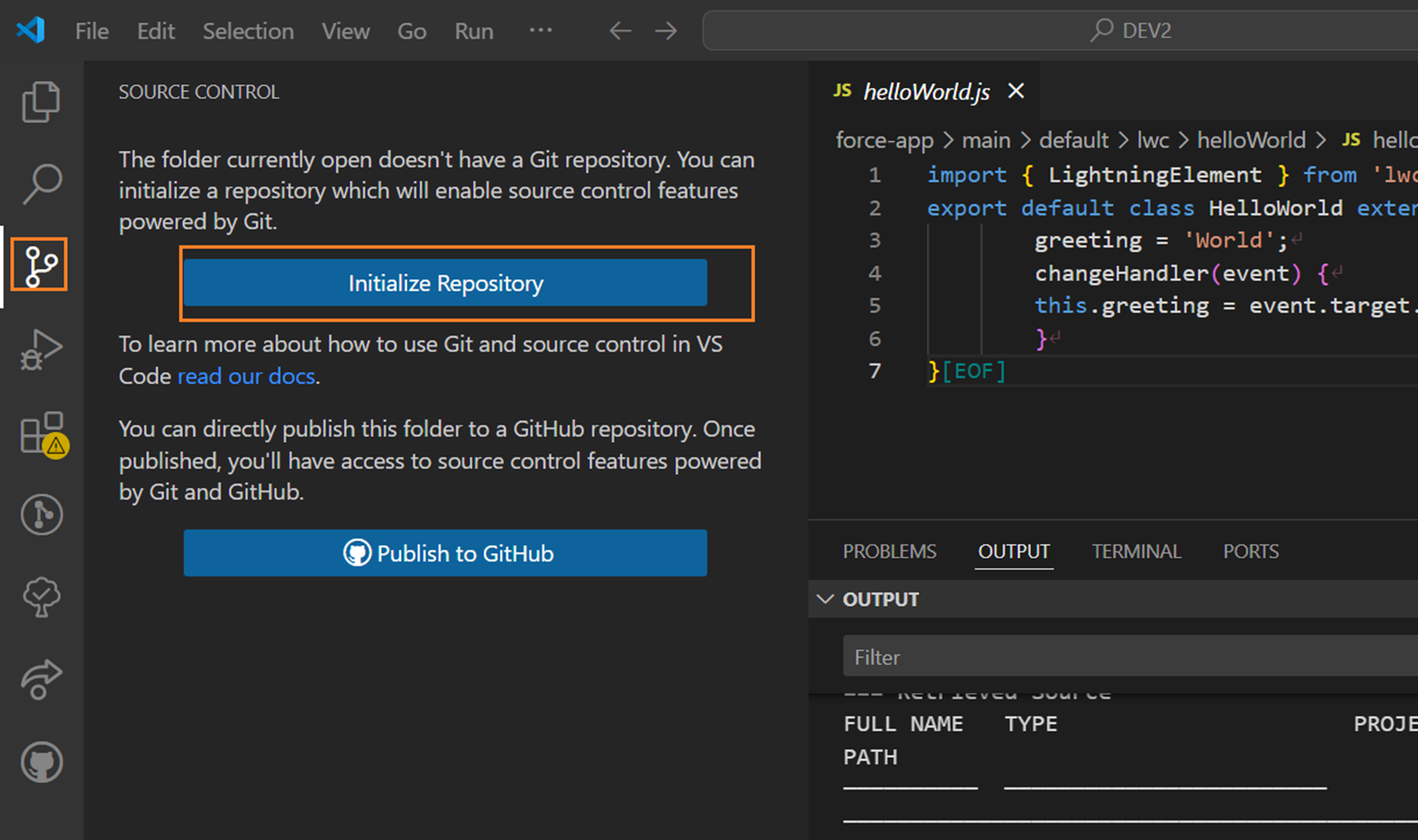Open the View menu

click(346, 31)
